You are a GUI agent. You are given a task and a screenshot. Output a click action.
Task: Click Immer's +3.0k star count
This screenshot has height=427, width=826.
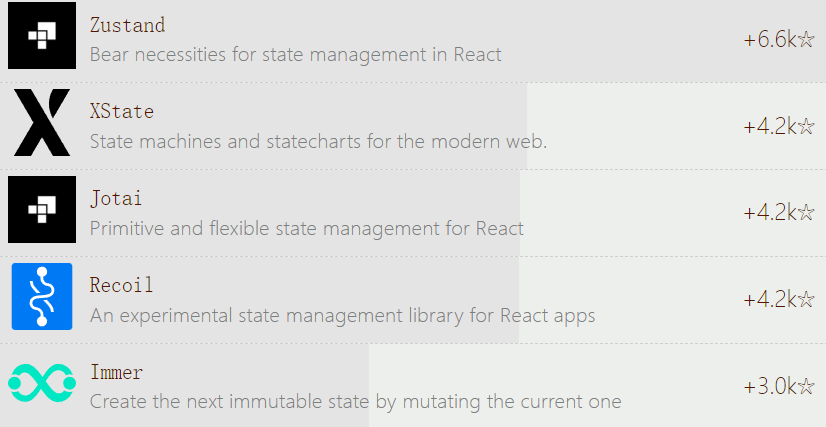pyautogui.click(x=779, y=386)
